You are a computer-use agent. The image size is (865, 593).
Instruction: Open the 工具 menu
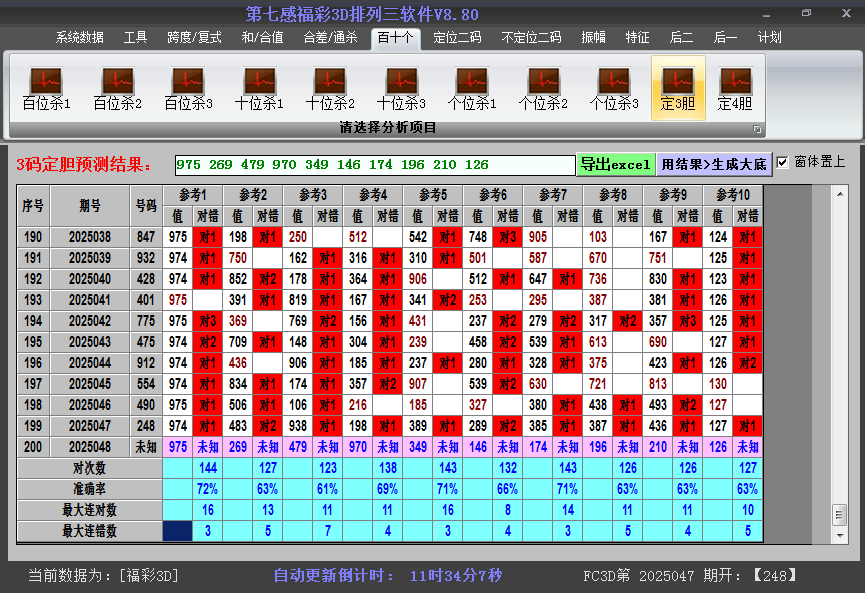(135, 38)
